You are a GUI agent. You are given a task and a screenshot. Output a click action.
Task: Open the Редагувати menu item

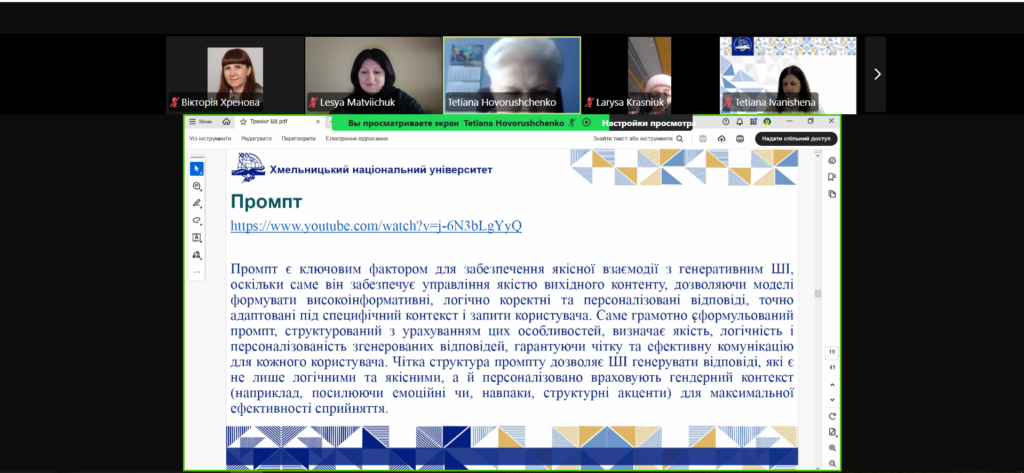click(x=255, y=138)
